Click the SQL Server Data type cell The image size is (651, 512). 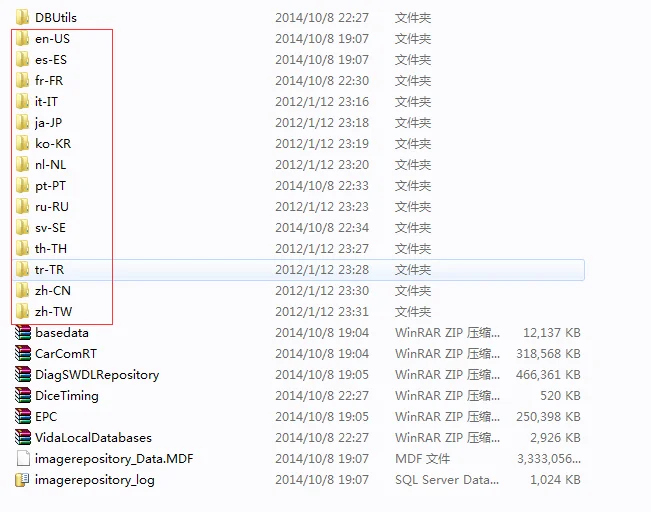pyautogui.click(x=447, y=479)
